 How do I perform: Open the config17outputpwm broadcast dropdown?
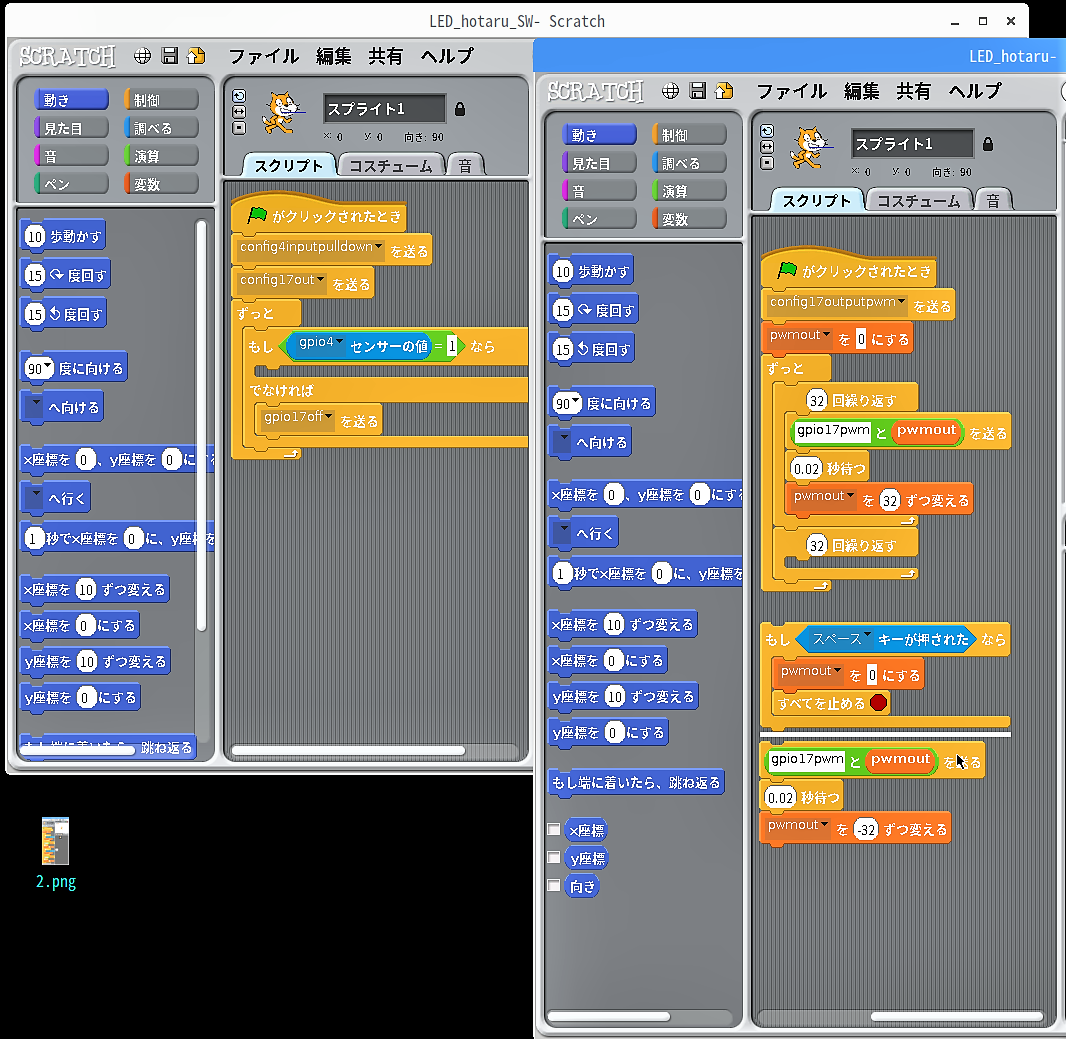[901, 302]
